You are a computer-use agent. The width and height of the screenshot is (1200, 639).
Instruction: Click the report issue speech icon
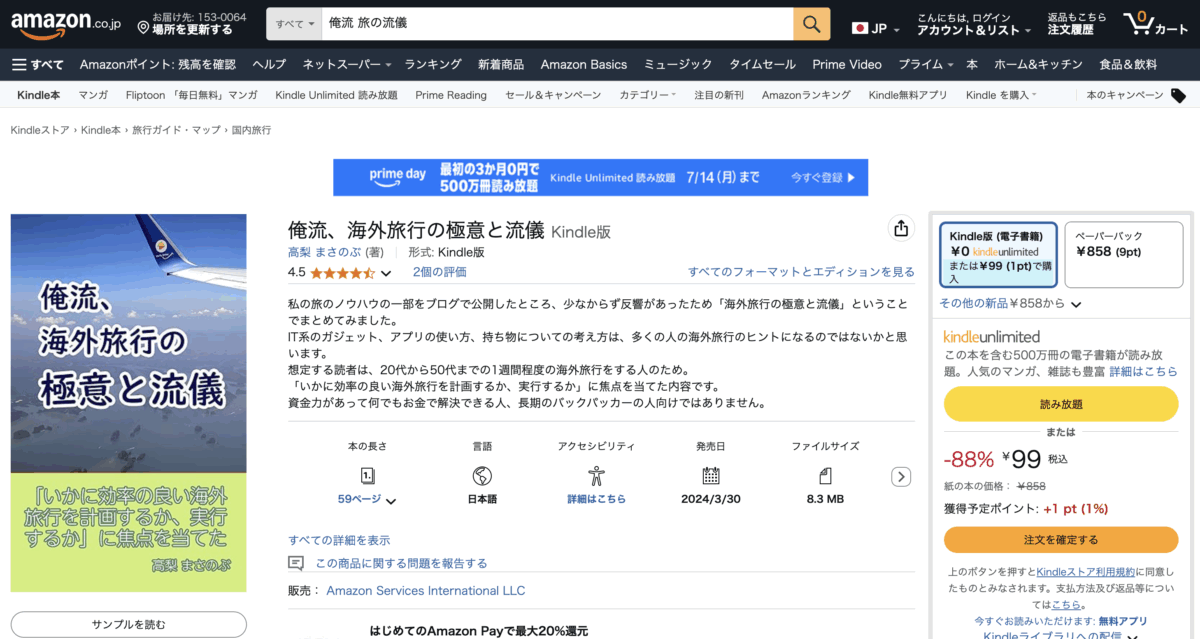click(x=296, y=563)
